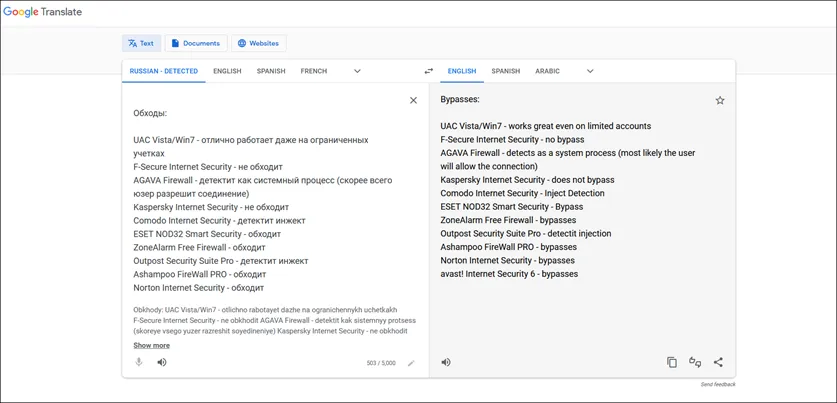This screenshot has width=837, height=403.
Task: Expand the target language list chevron
Action: 590,71
